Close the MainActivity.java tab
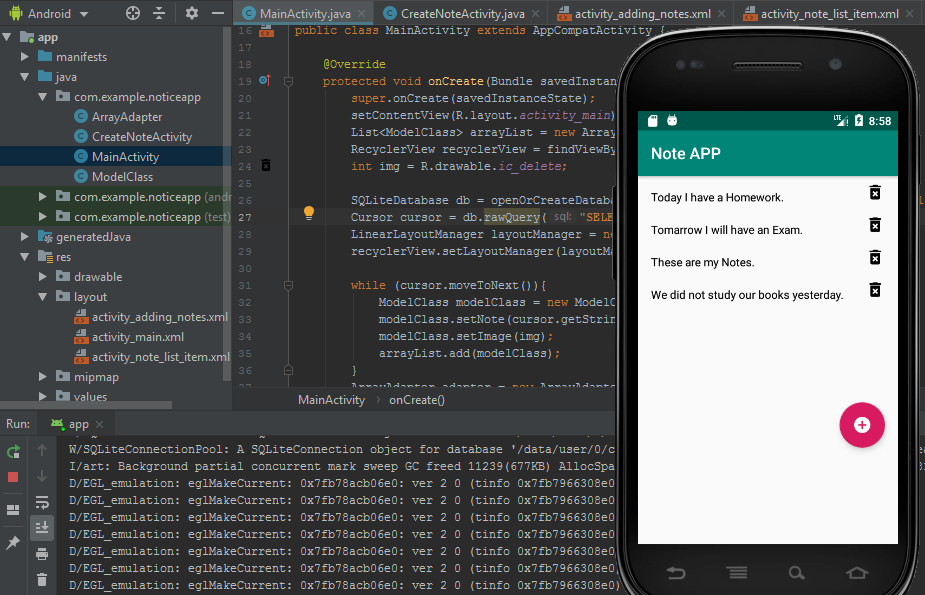The width and height of the screenshot is (925, 595). pos(361,14)
